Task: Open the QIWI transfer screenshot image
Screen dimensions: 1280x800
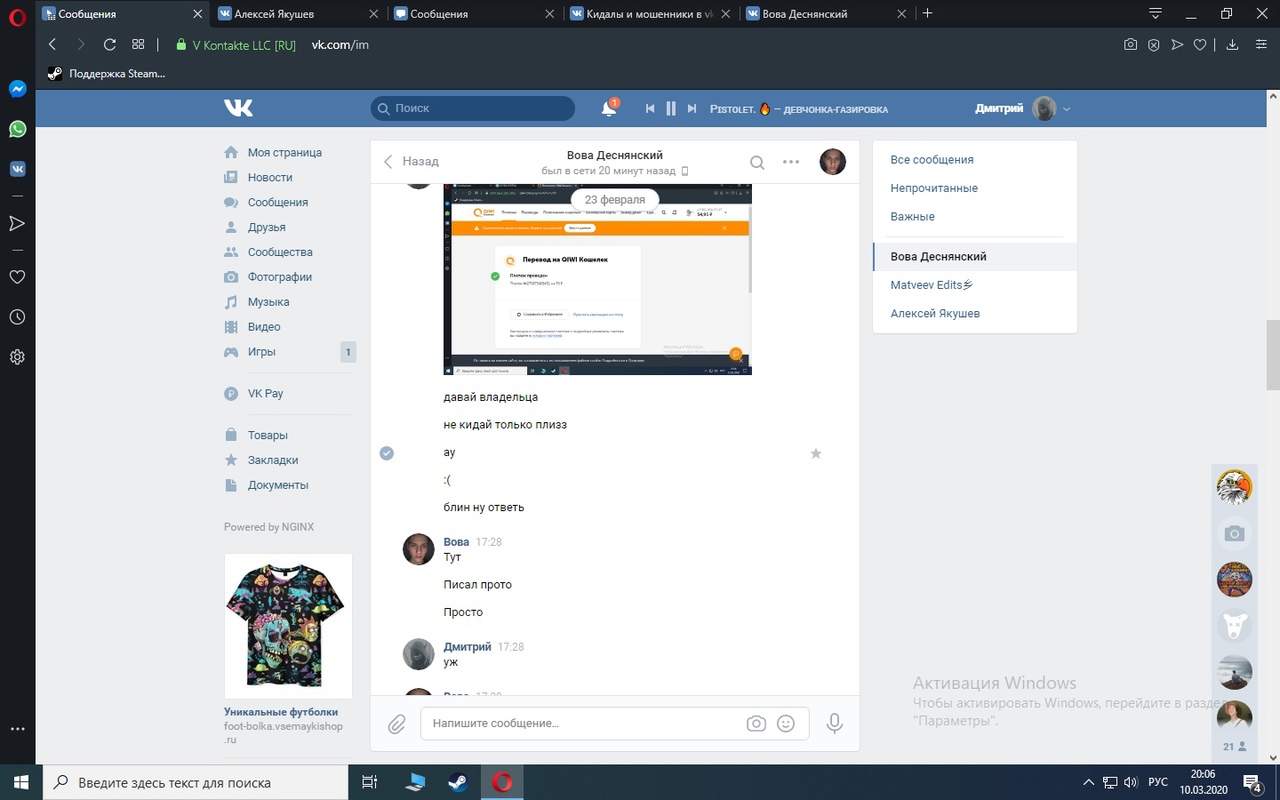Action: pos(597,279)
